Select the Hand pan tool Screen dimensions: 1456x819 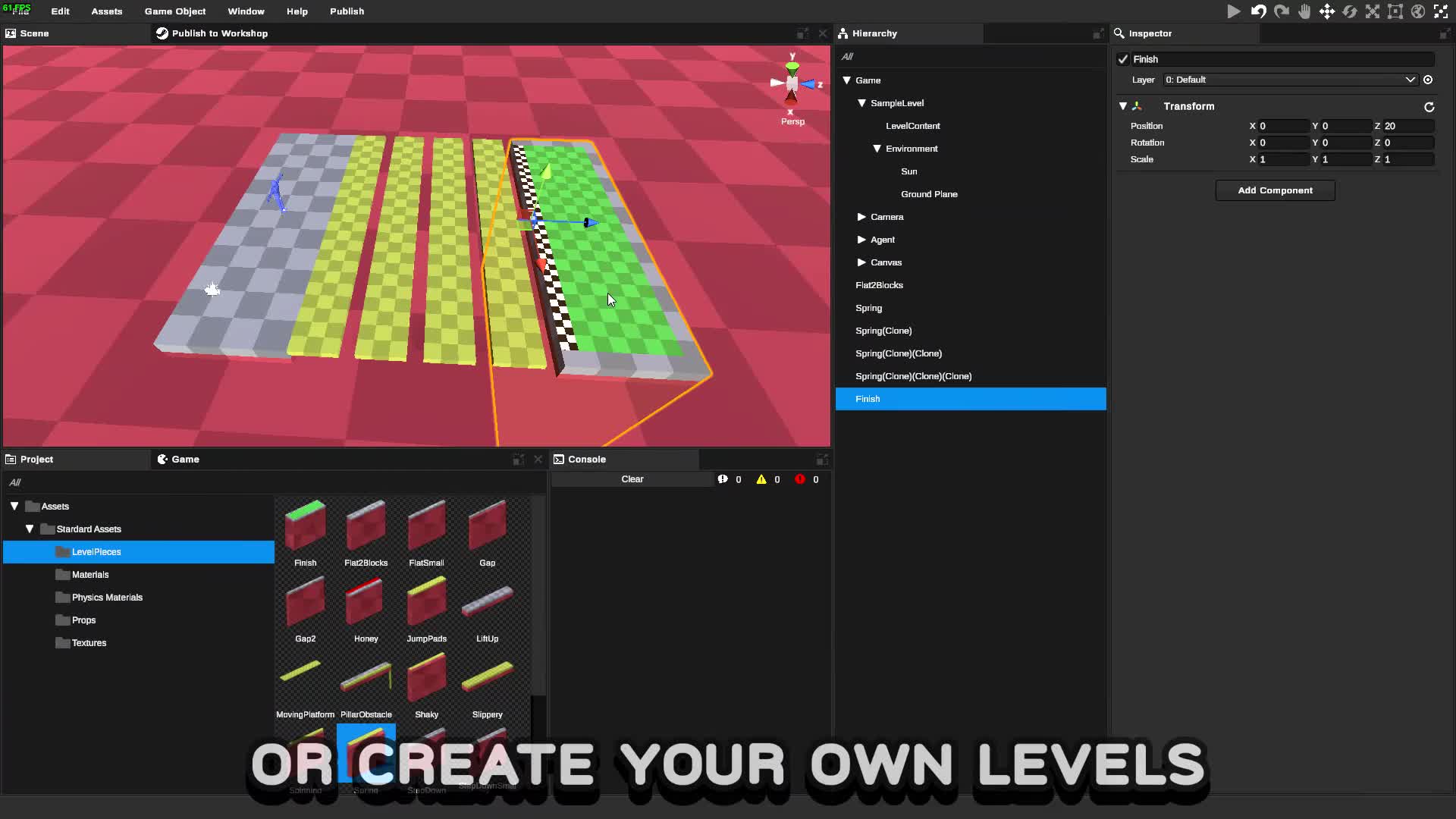1304,11
